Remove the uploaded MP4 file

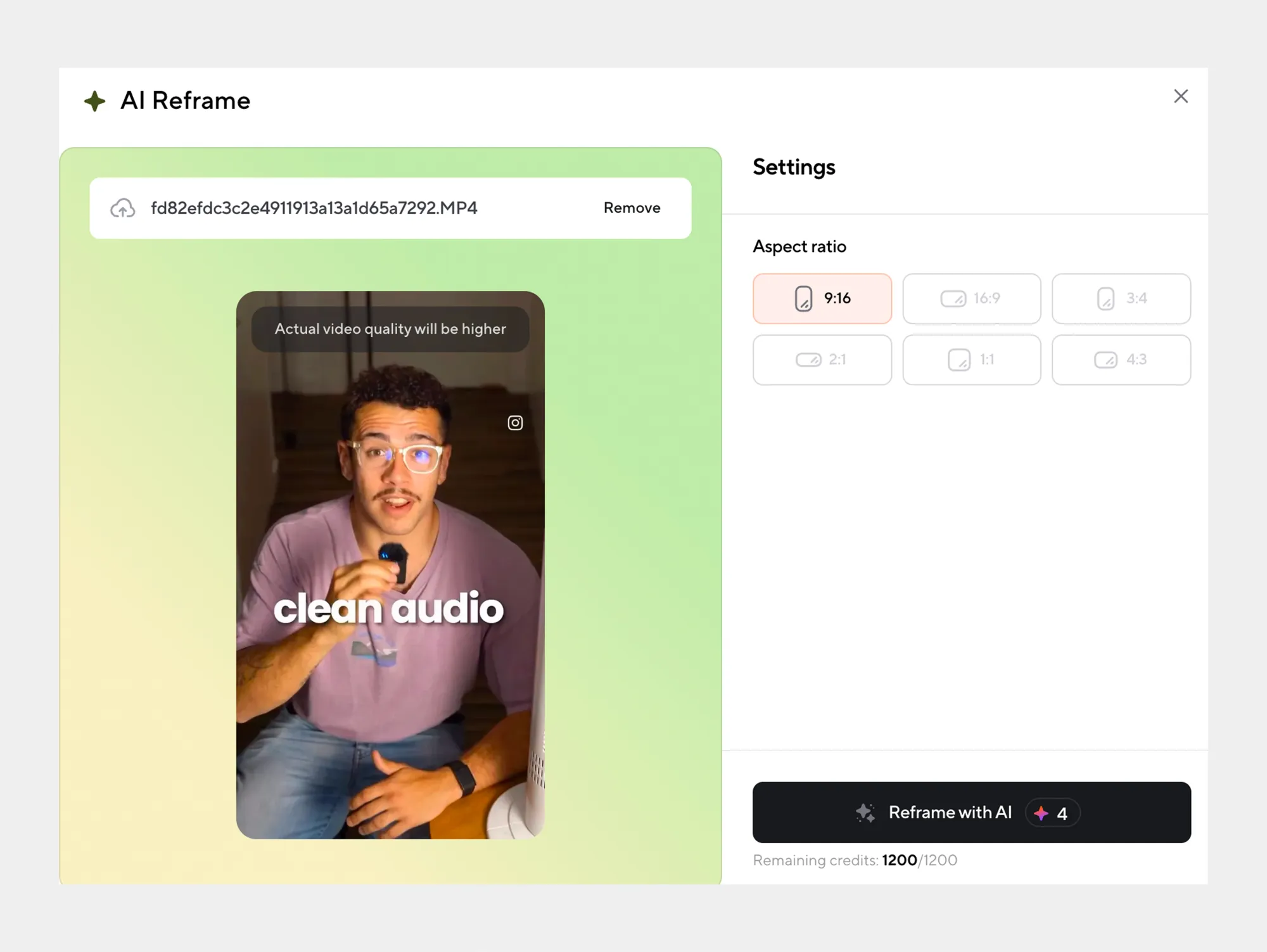pos(632,208)
